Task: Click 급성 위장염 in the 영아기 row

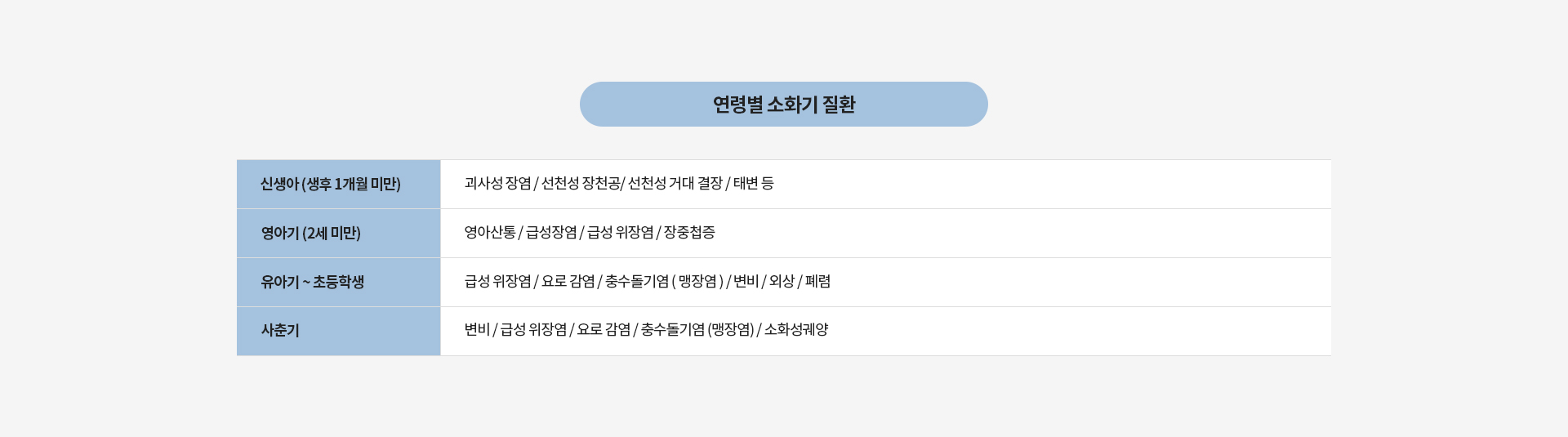Action: coord(621,233)
